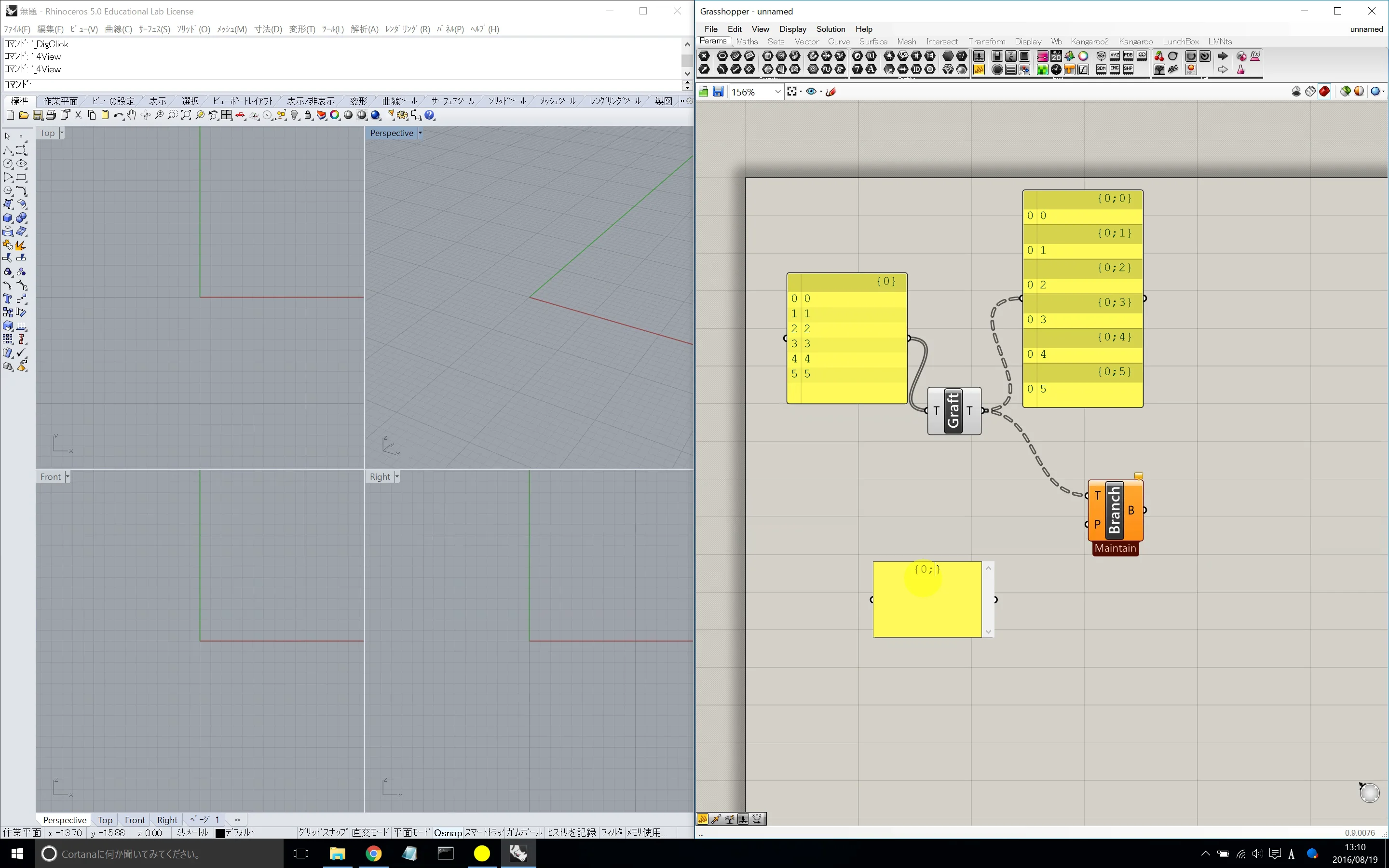Open the Rhino help question mark icon
The image size is (1389, 868).
pyautogui.click(x=430, y=115)
